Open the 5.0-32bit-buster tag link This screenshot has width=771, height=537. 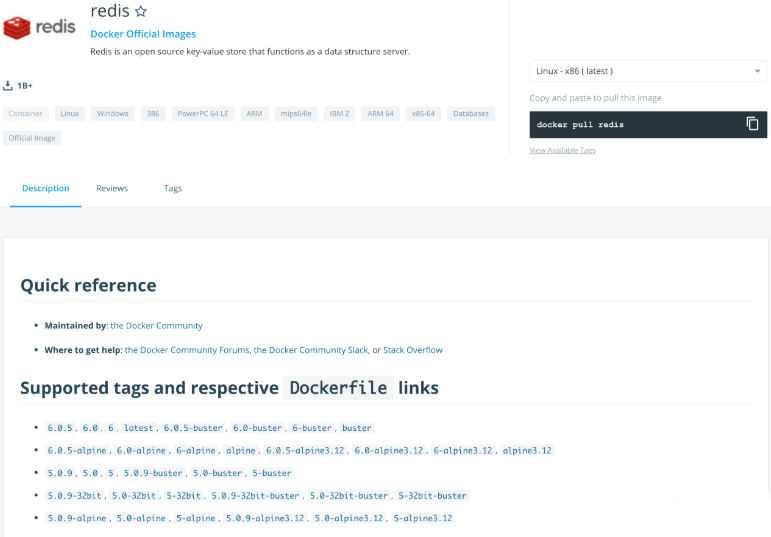tap(349, 496)
